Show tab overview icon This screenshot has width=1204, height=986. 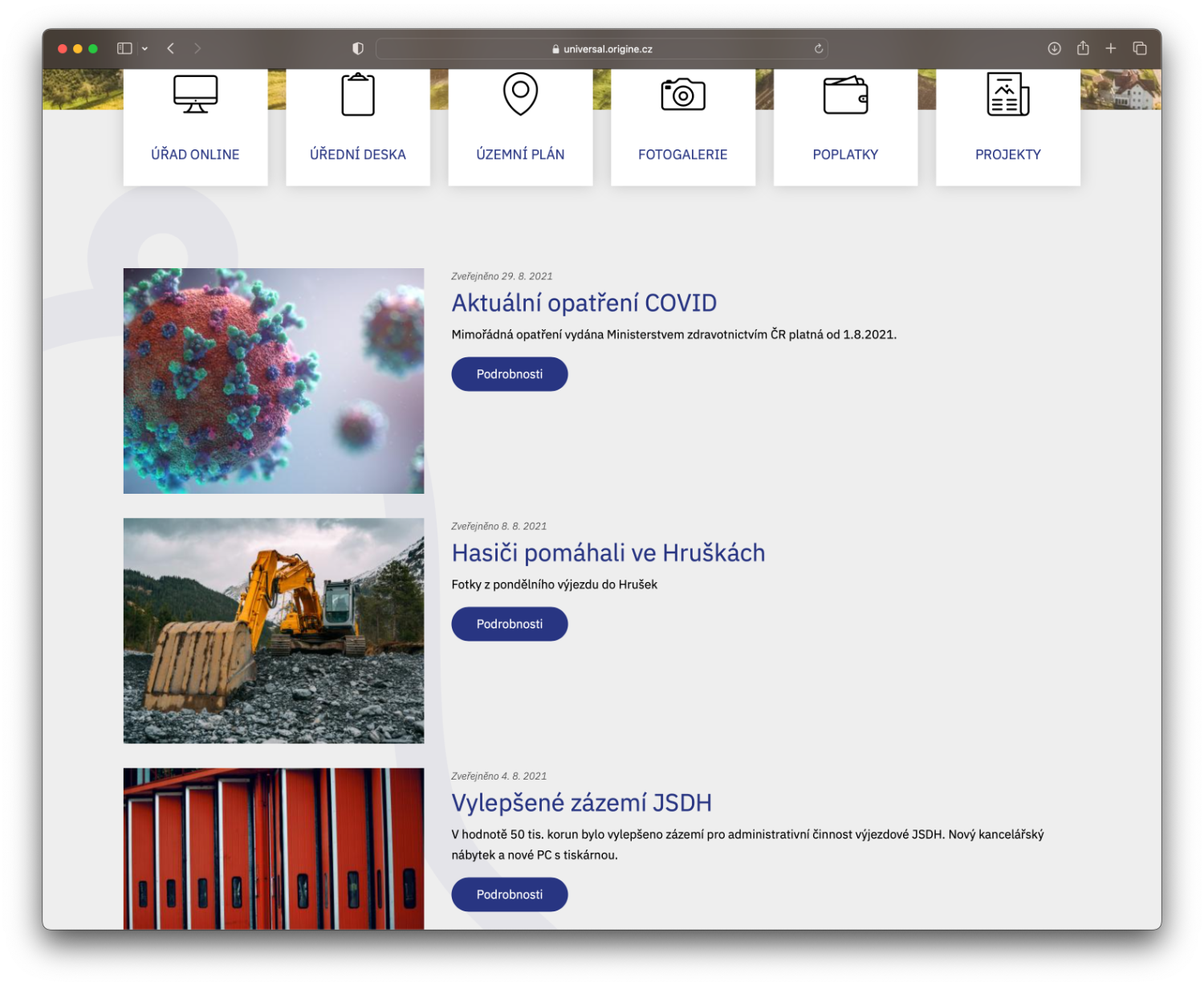click(1140, 48)
